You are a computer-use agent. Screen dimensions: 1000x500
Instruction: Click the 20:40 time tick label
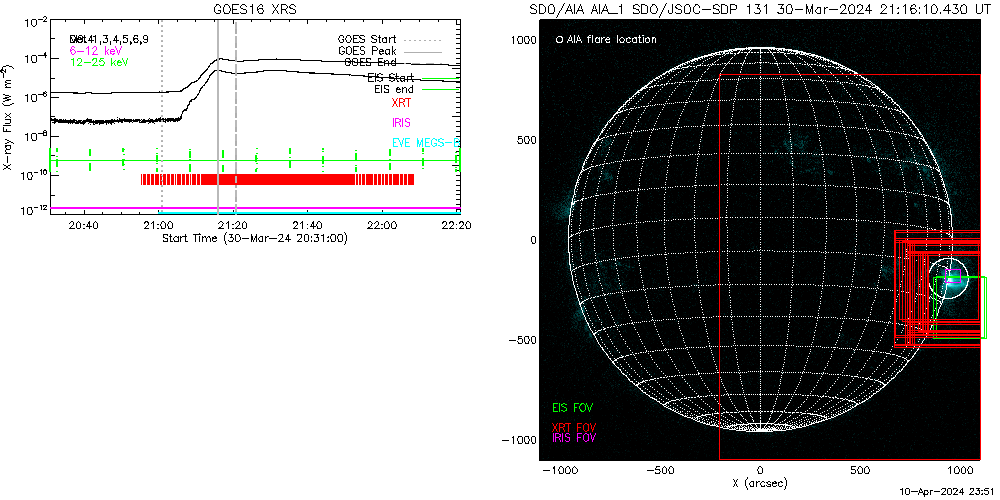tap(83, 226)
